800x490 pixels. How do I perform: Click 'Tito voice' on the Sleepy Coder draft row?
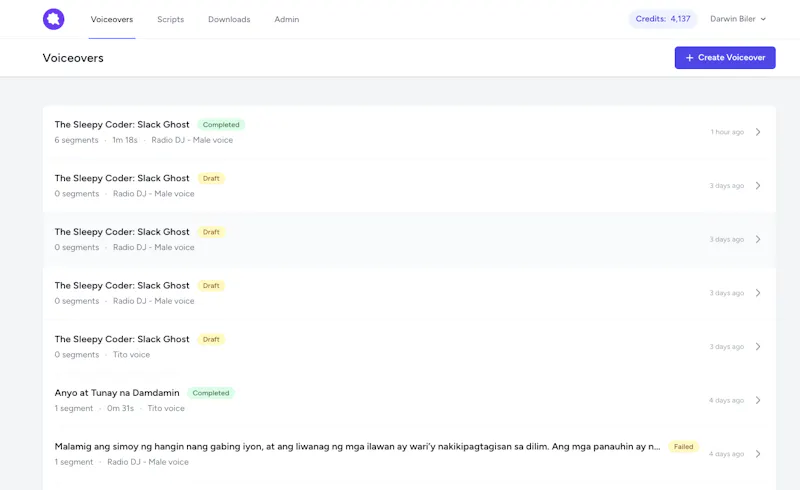[x=132, y=355]
